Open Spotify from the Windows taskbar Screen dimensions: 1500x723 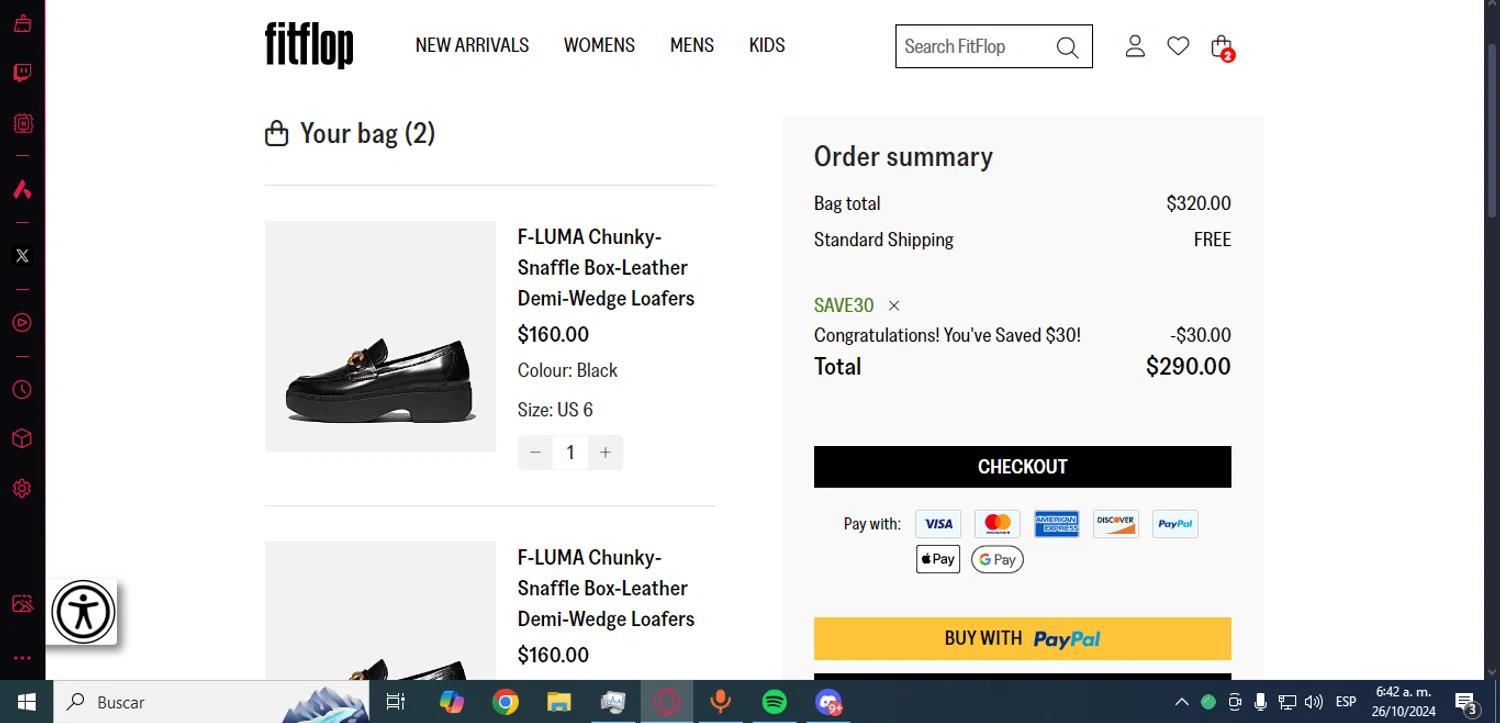point(774,702)
